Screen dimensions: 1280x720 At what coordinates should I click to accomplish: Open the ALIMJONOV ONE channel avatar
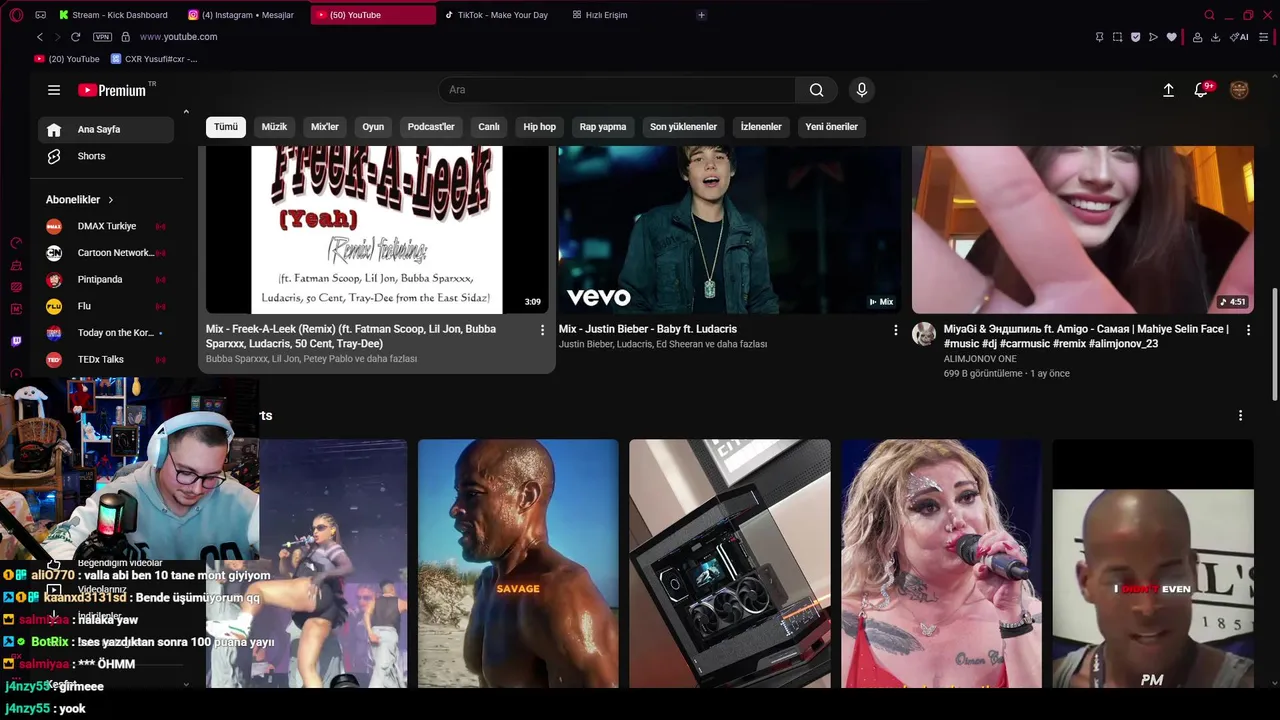924,334
